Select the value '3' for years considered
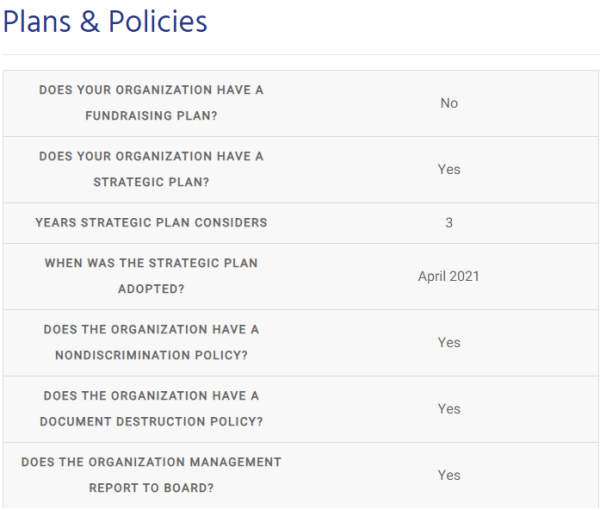This screenshot has width=600, height=510. coord(448,222)
